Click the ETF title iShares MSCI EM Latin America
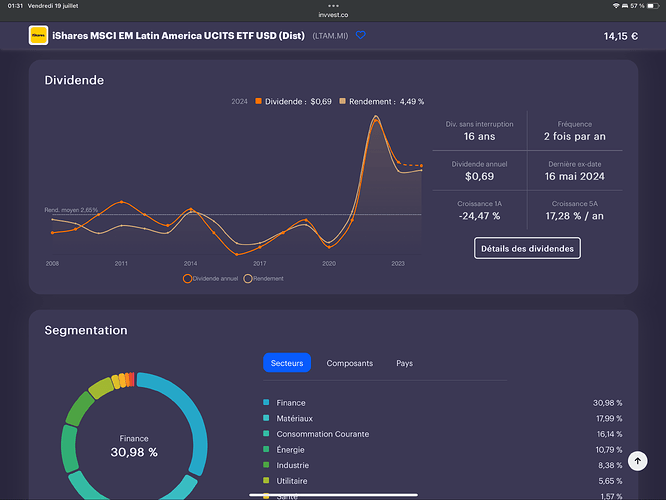 click(x=178, y=36)
